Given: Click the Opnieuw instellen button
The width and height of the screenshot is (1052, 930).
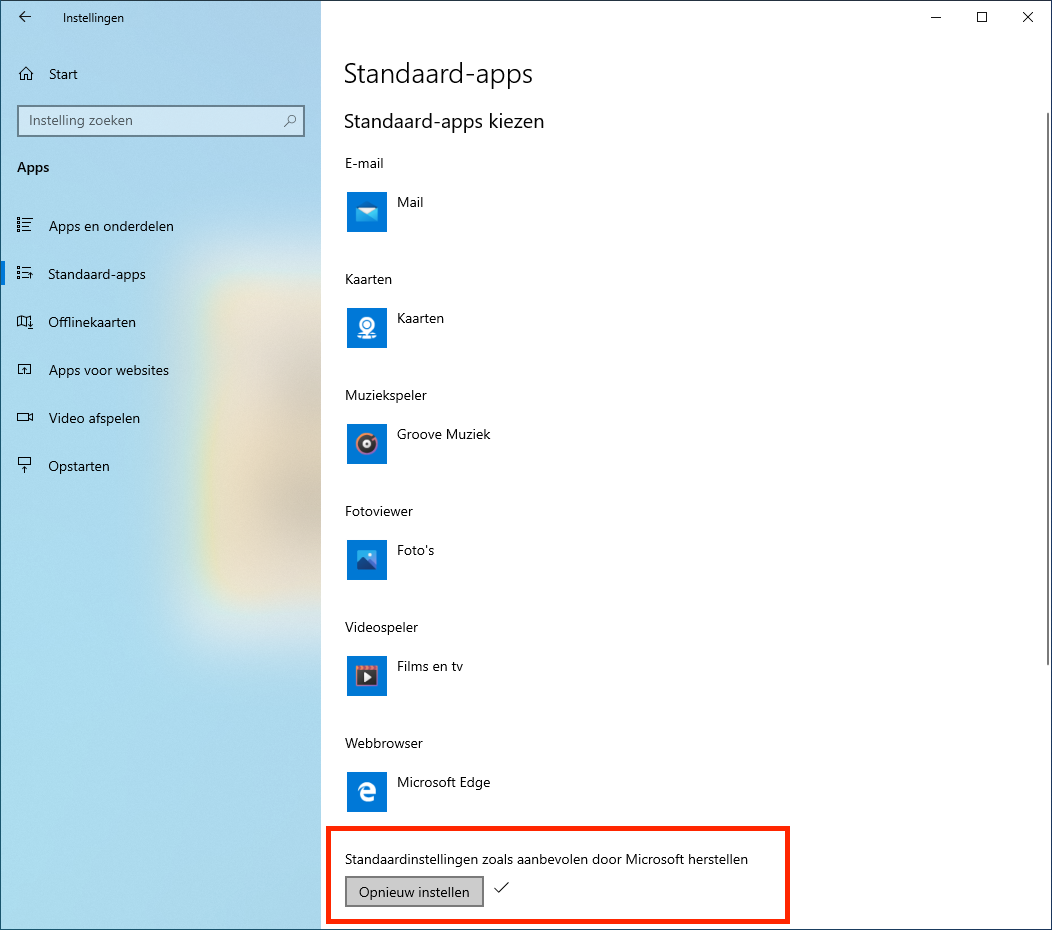Looking at the screenshot, I should click(413, 891).
